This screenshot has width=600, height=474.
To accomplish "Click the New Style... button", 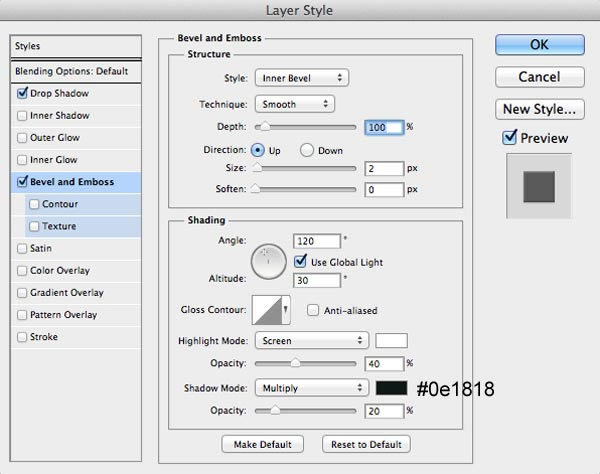I will [540, 109].
